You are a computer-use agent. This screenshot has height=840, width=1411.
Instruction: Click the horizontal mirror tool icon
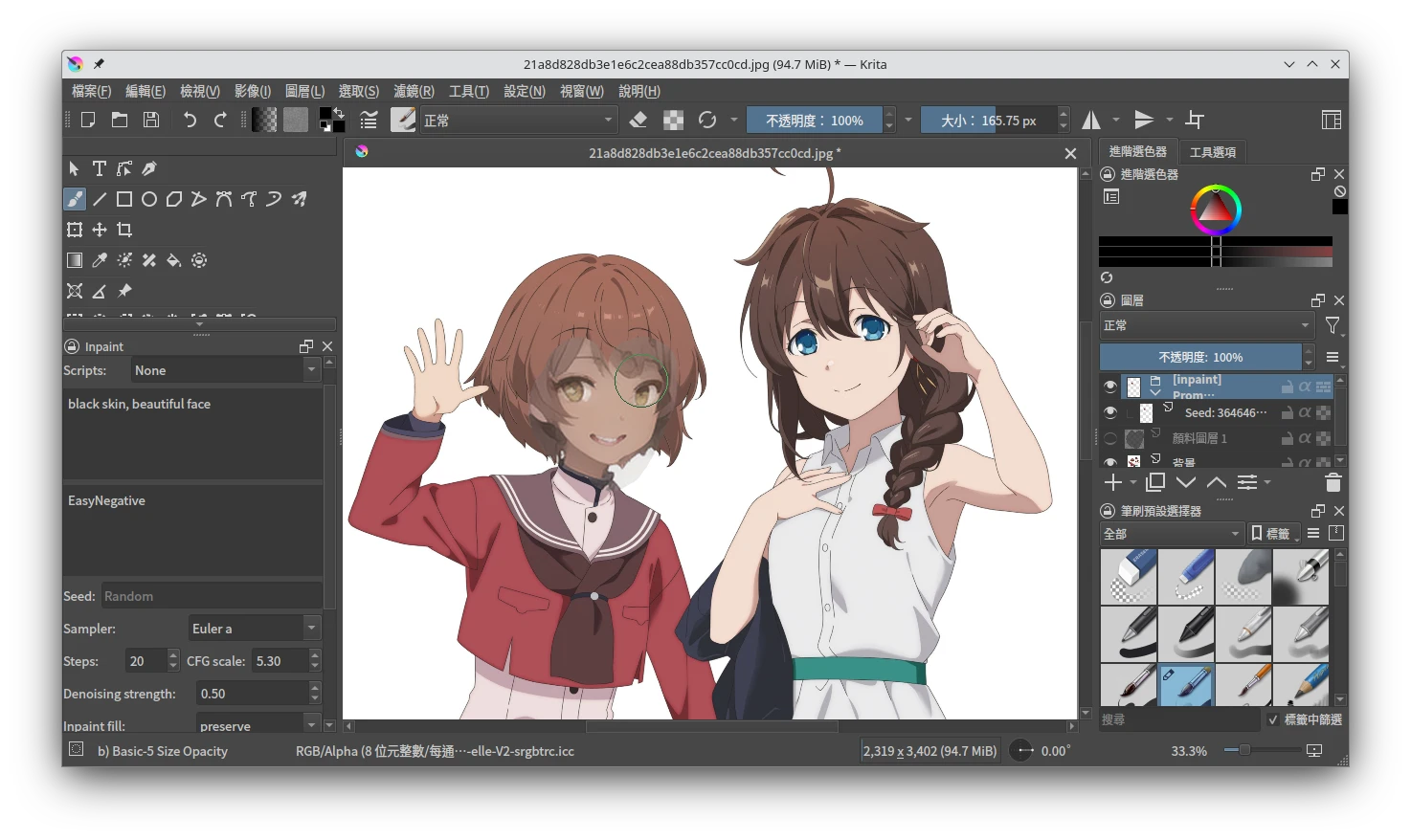coord(1091,120)
